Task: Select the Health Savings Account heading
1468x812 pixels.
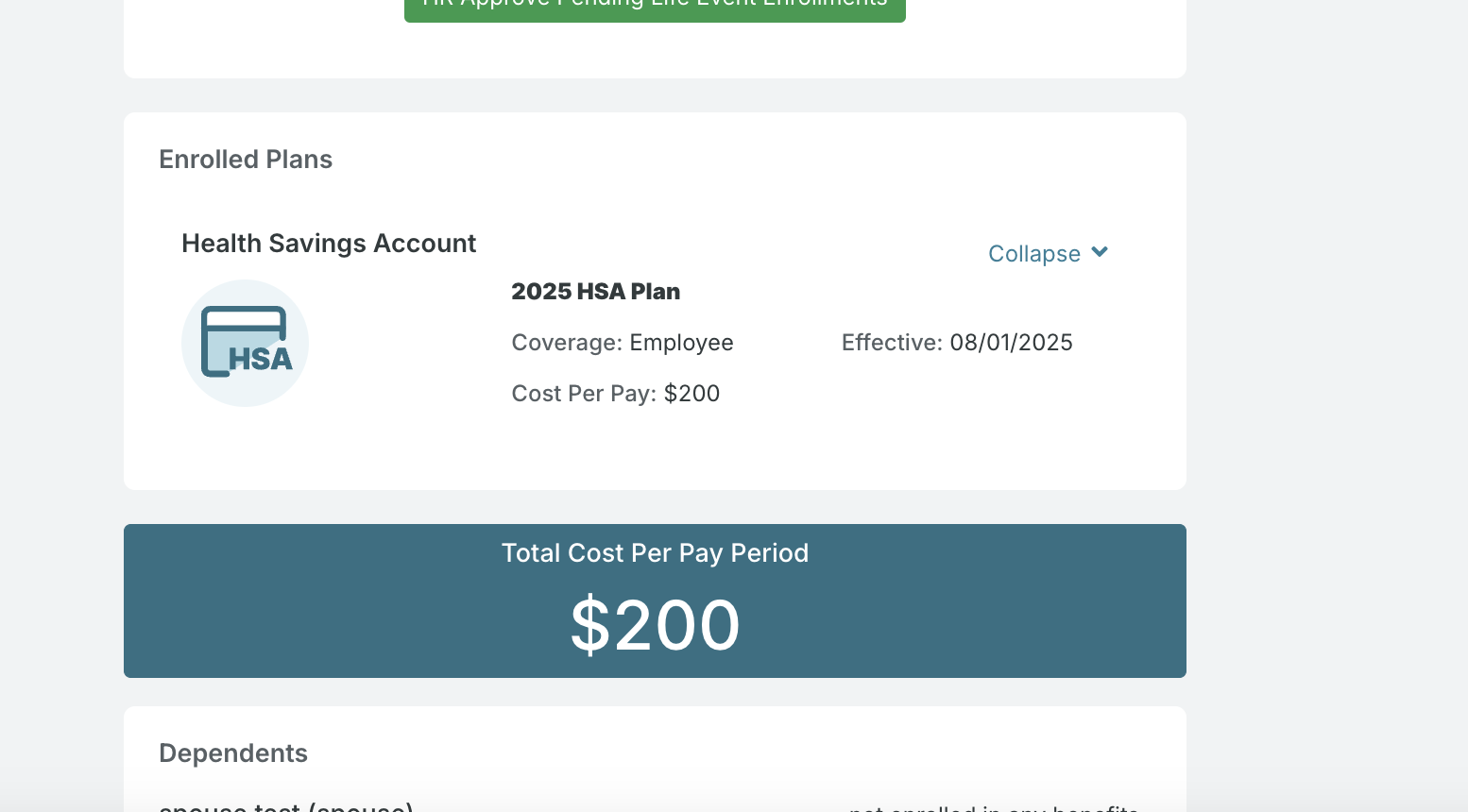Action: point(329,243)
